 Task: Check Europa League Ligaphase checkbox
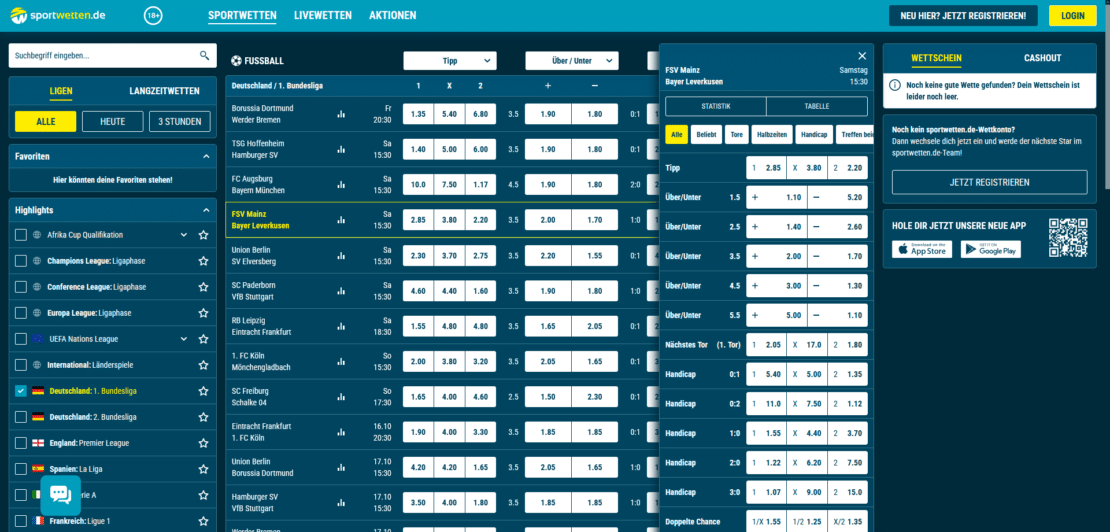[x=21, y=313]
